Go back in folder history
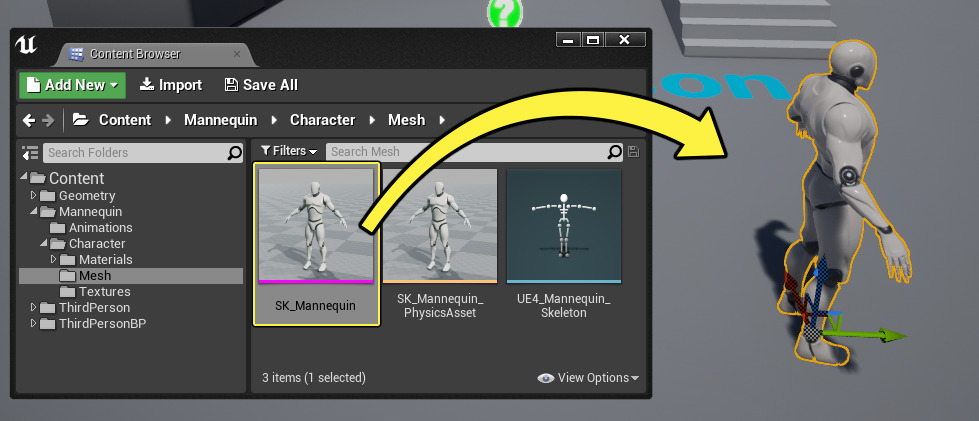Viewport: 979px width, 421px height. (x=29, y=120)
